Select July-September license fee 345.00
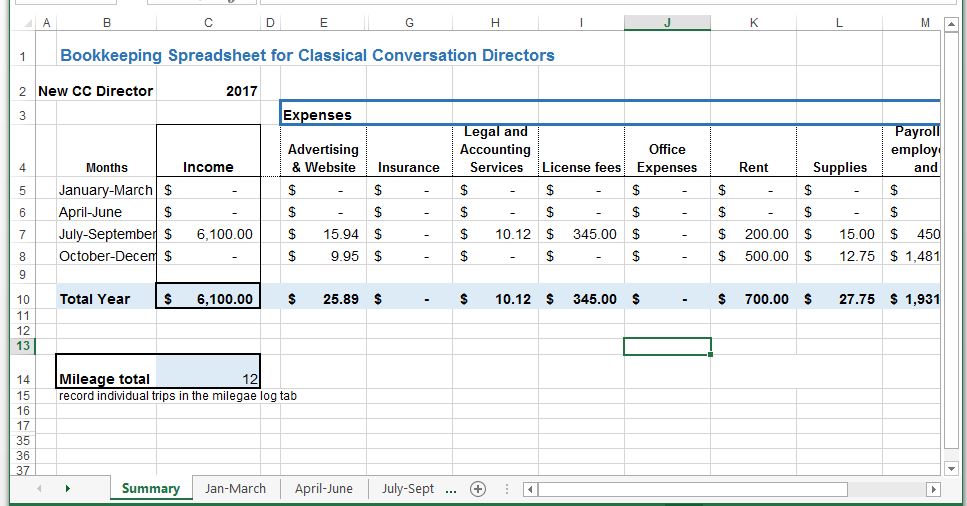 (x=581, y=234)
